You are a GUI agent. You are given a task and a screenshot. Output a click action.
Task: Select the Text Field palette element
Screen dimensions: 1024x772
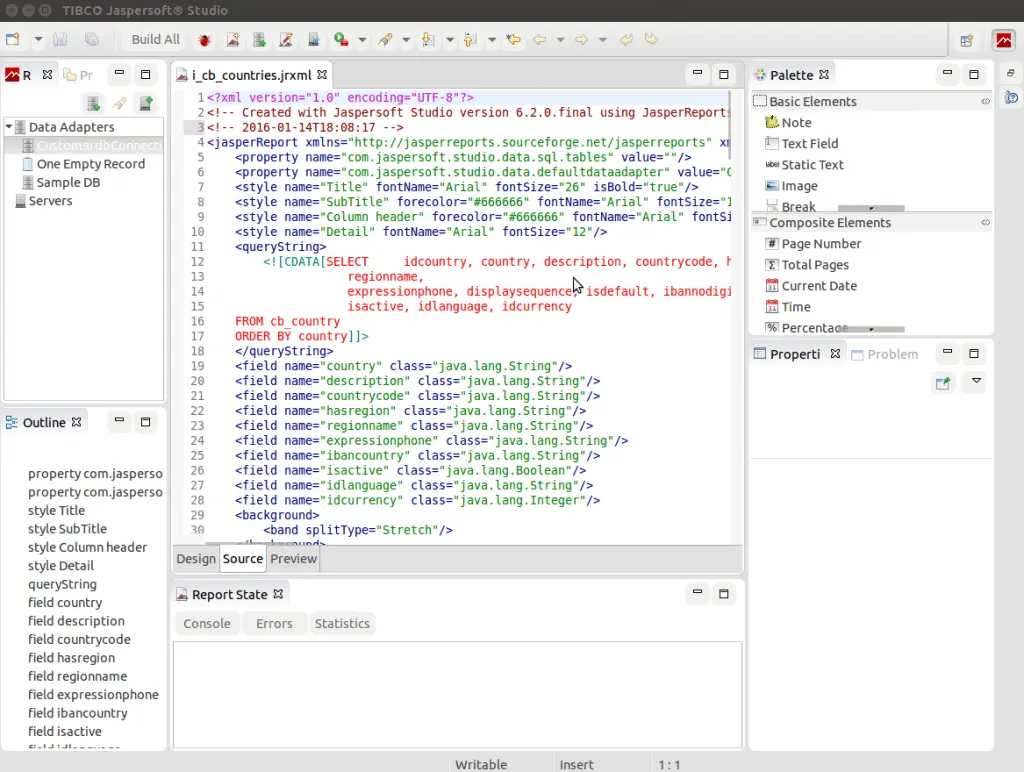(809, 144)
